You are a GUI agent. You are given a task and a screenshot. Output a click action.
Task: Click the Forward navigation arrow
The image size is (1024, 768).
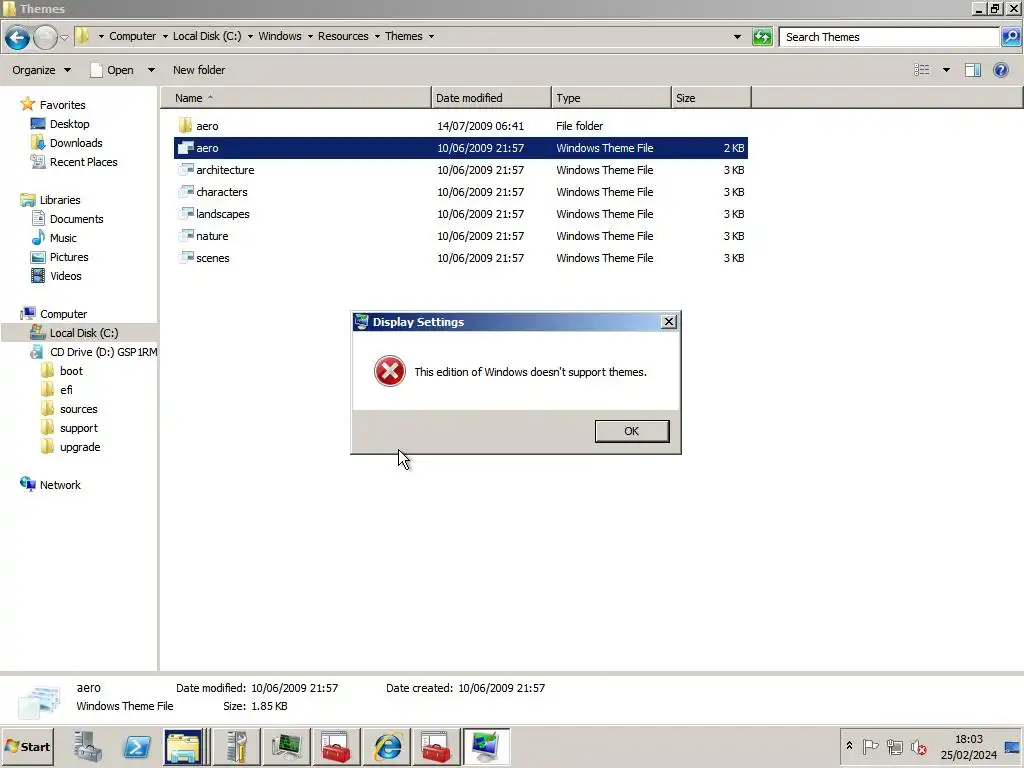(x=45, y=37)
